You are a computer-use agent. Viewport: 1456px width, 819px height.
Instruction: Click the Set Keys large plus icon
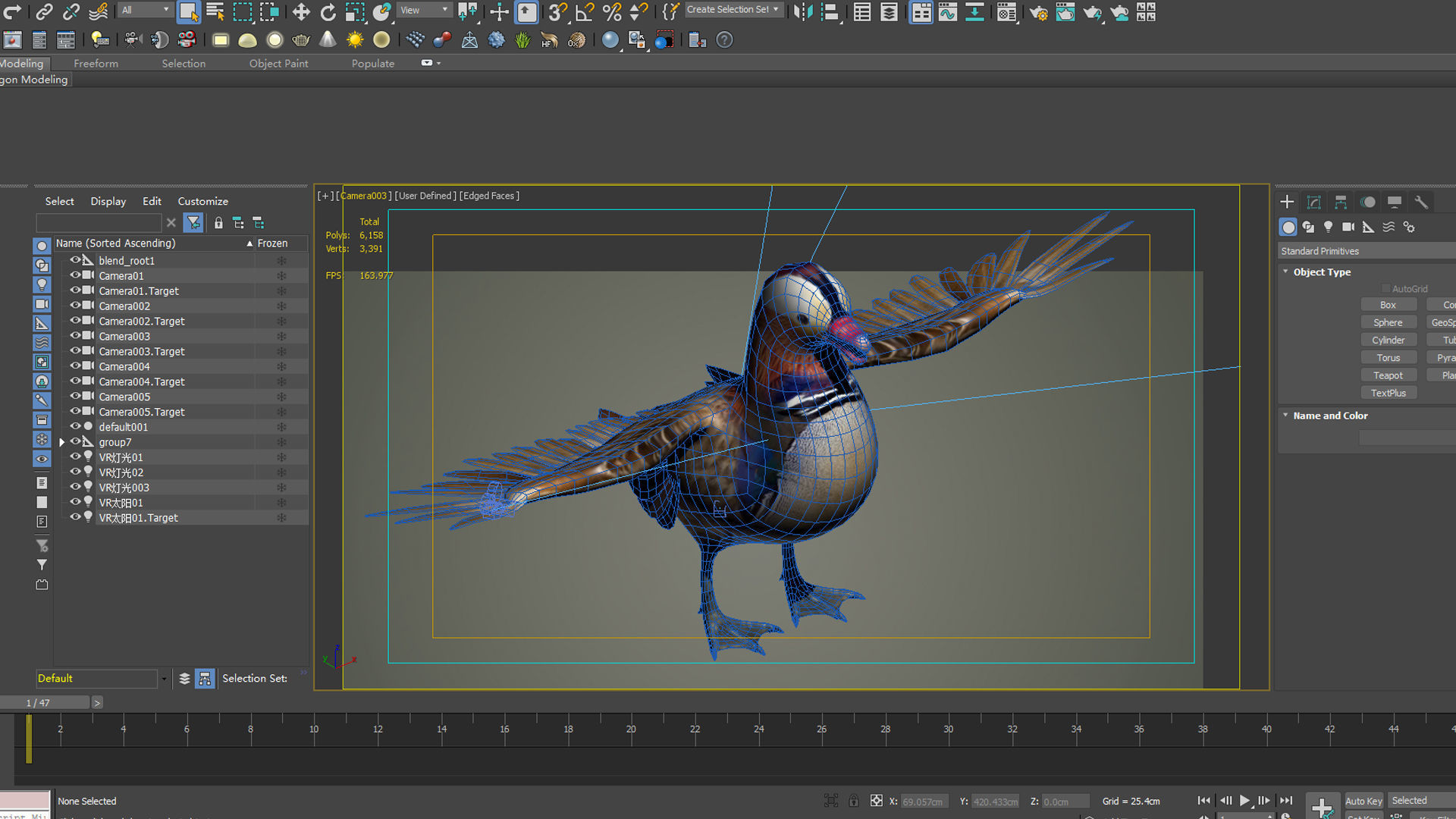pyautogui.click(x=1322, y=806)
